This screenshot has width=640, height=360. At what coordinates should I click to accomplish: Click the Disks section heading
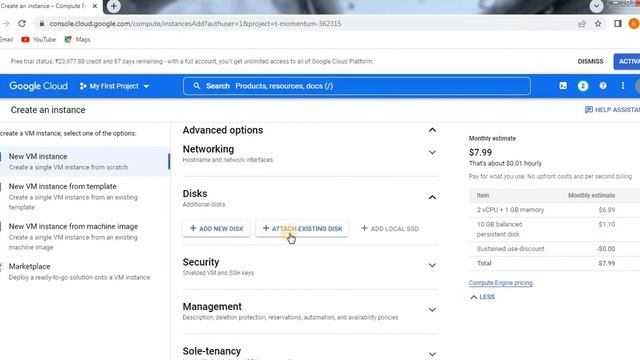pos(195,193)
